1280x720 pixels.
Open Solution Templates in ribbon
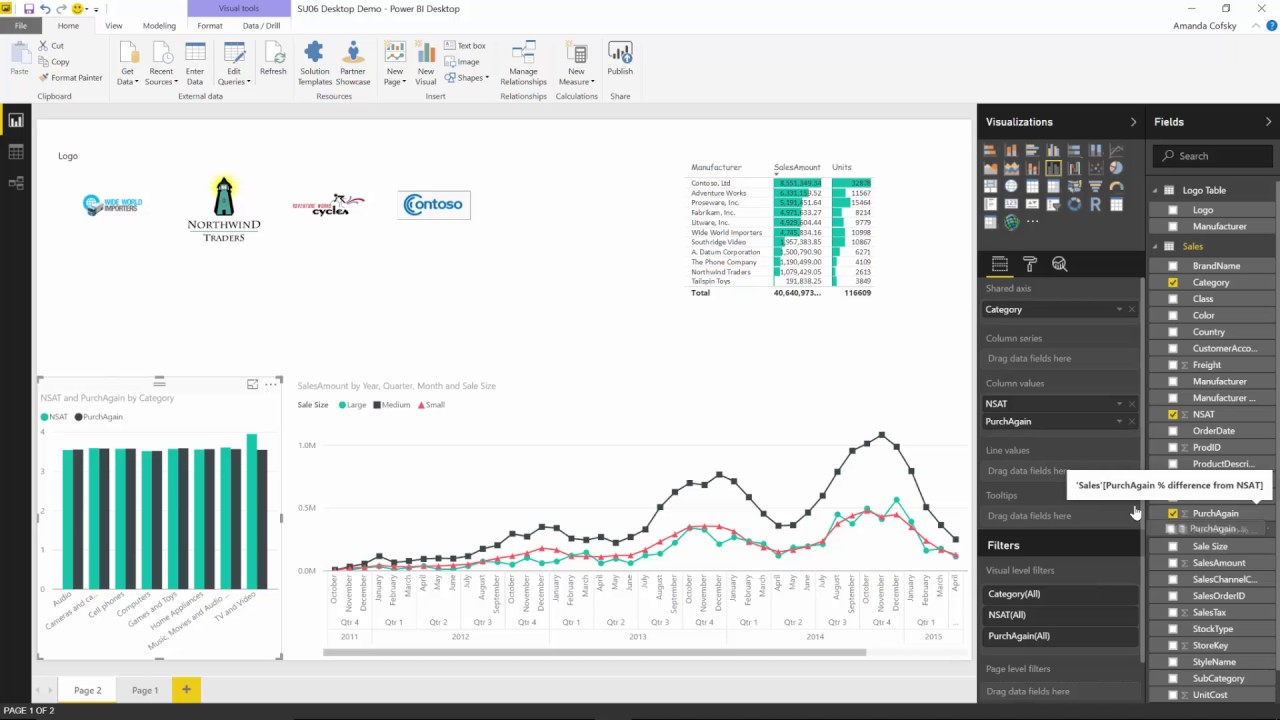314,64
